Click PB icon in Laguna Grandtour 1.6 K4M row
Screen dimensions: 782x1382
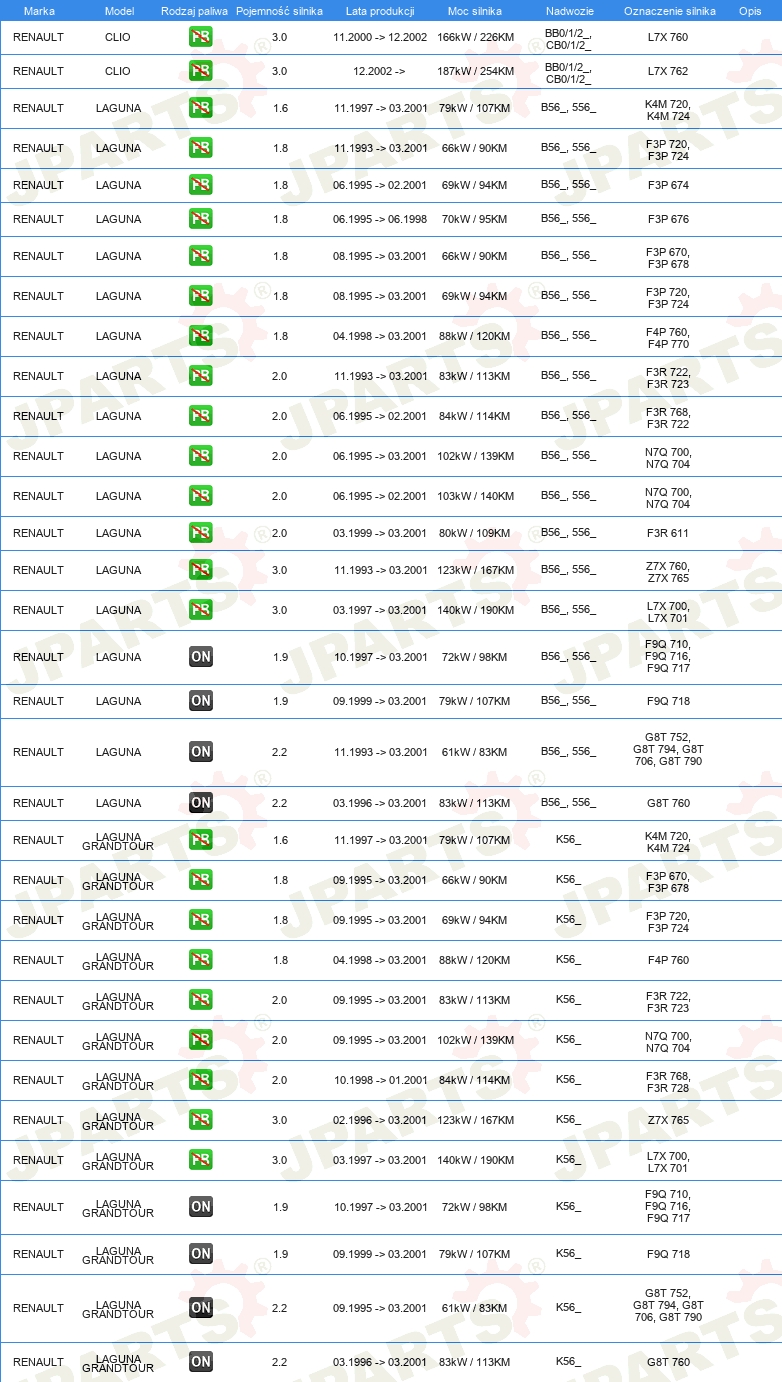coord(201,840)
